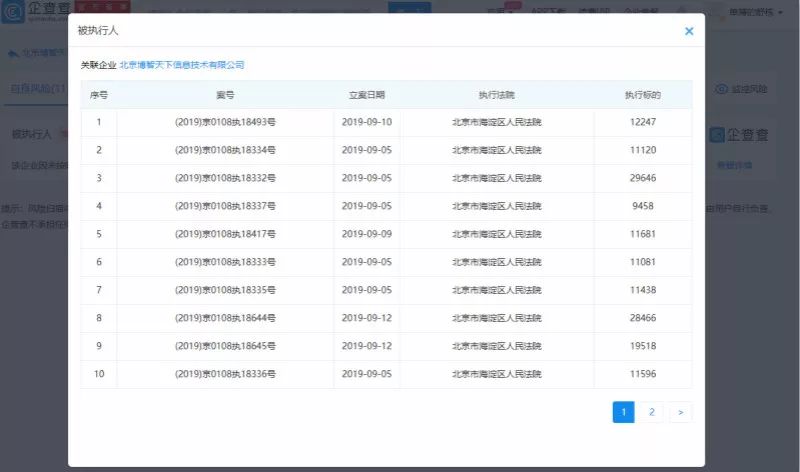Viewport: 800px width, 472px height.
Task: Click the execution amount 11120
Action: point(643,150)
